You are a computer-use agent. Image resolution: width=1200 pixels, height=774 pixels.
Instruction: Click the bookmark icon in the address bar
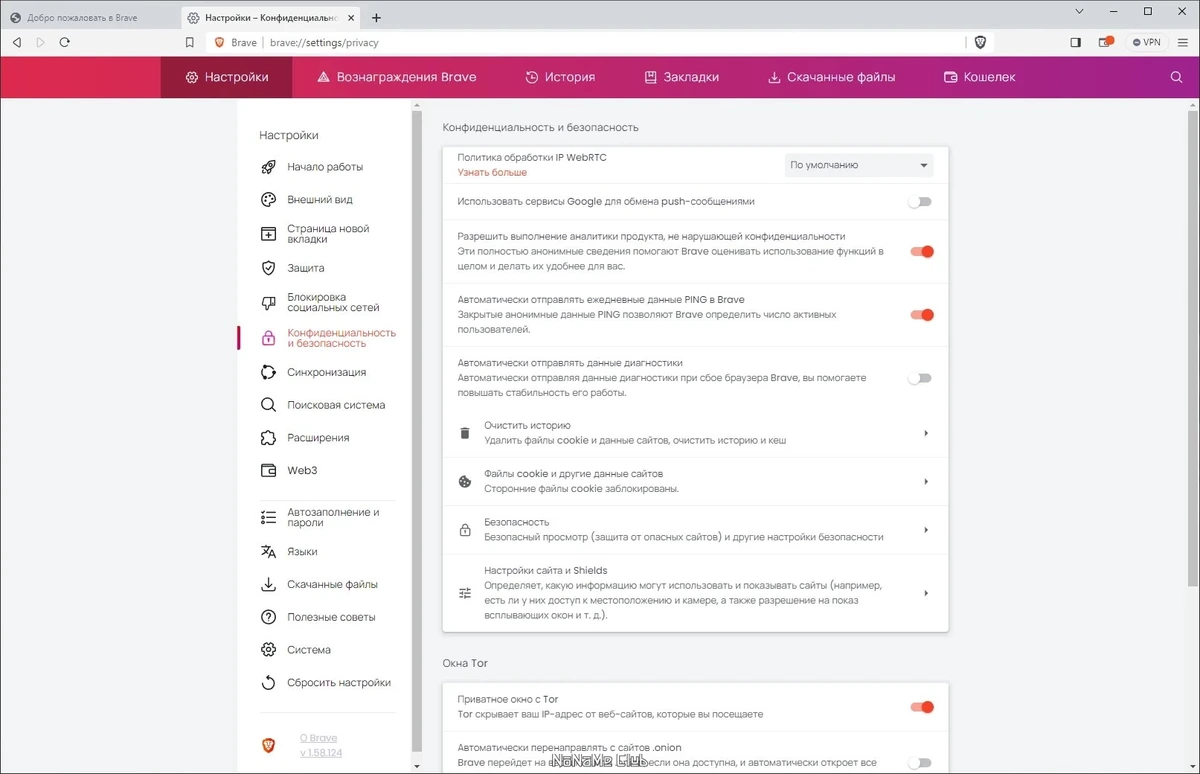click(x=189, y=43)
